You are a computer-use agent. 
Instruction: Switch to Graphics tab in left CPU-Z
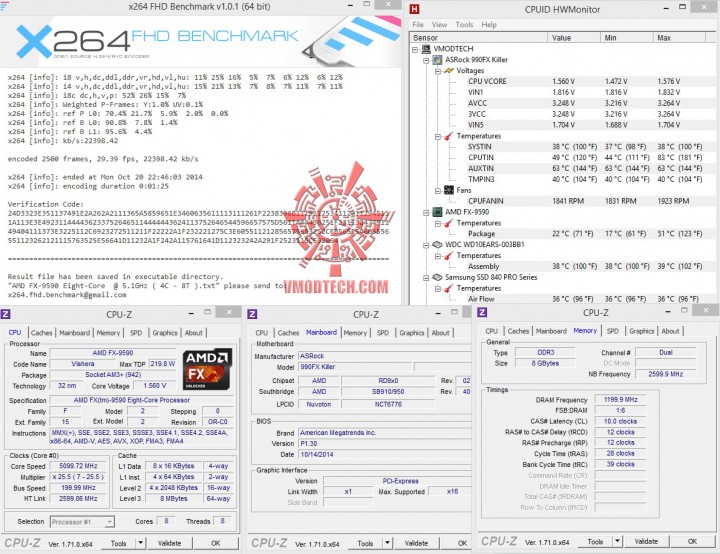(165, 333)
